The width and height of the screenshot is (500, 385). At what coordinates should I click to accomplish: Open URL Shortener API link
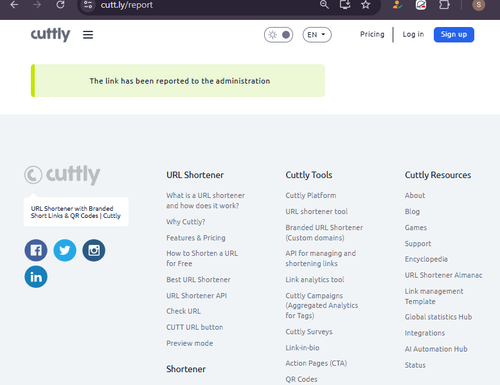(x=197, y=295)
